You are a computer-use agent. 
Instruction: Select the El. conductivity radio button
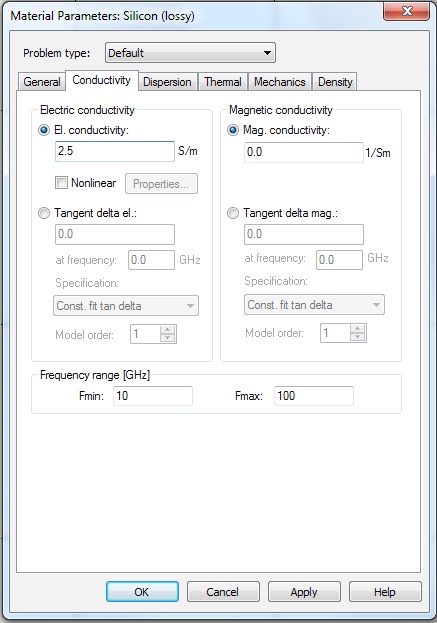(44, 130)
